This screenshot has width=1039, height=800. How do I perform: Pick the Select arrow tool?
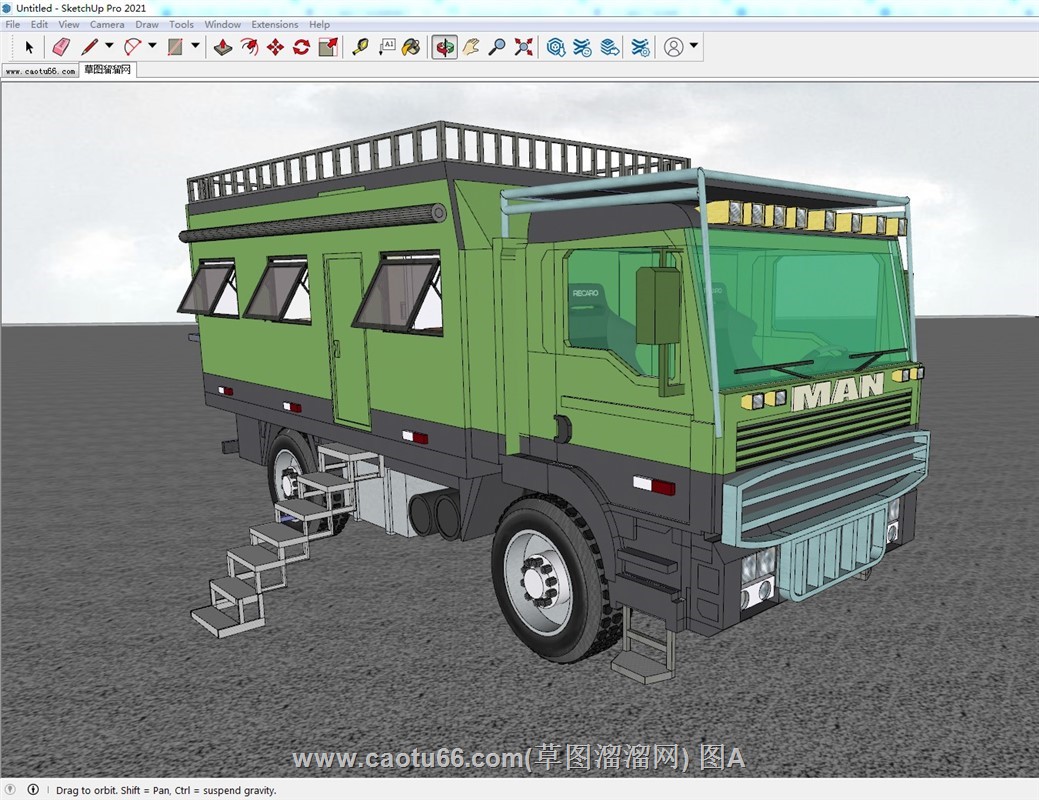pos(28,47)
